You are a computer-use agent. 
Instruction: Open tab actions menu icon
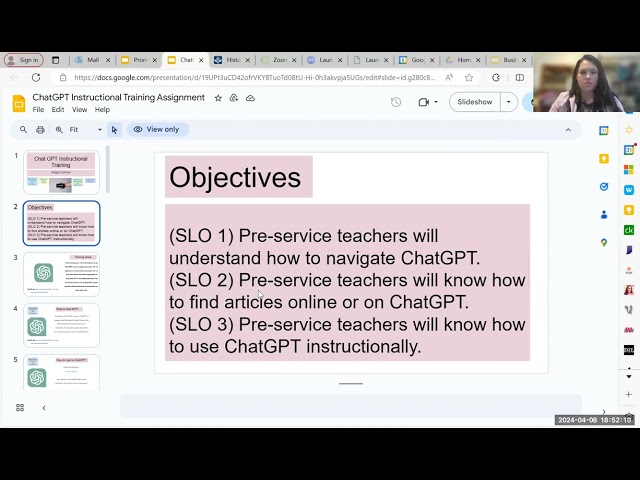click(56, 60)
